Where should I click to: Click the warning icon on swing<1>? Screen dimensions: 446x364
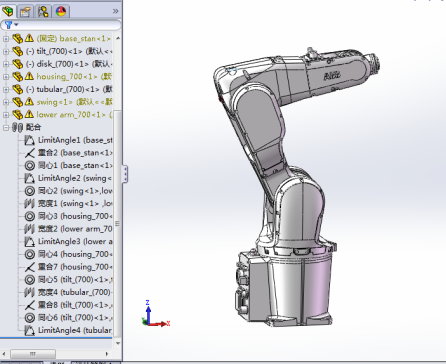tap(29, 102)
